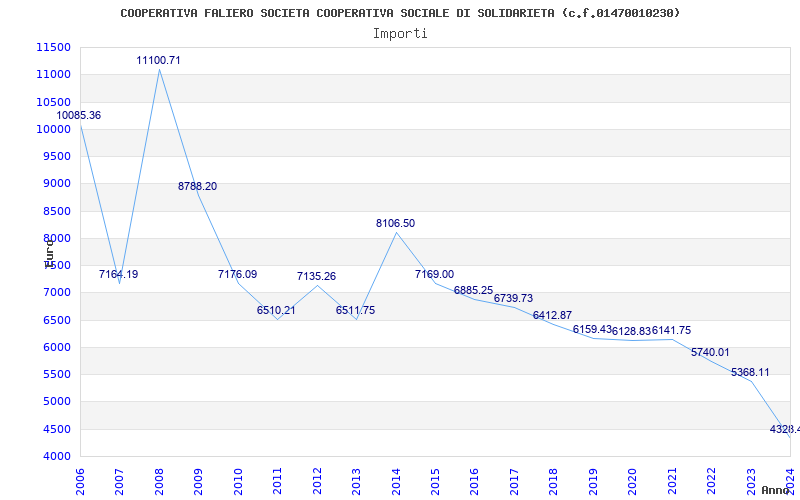Click the 6511.75 value label
The image size is (800, 500).
(356, 310)
